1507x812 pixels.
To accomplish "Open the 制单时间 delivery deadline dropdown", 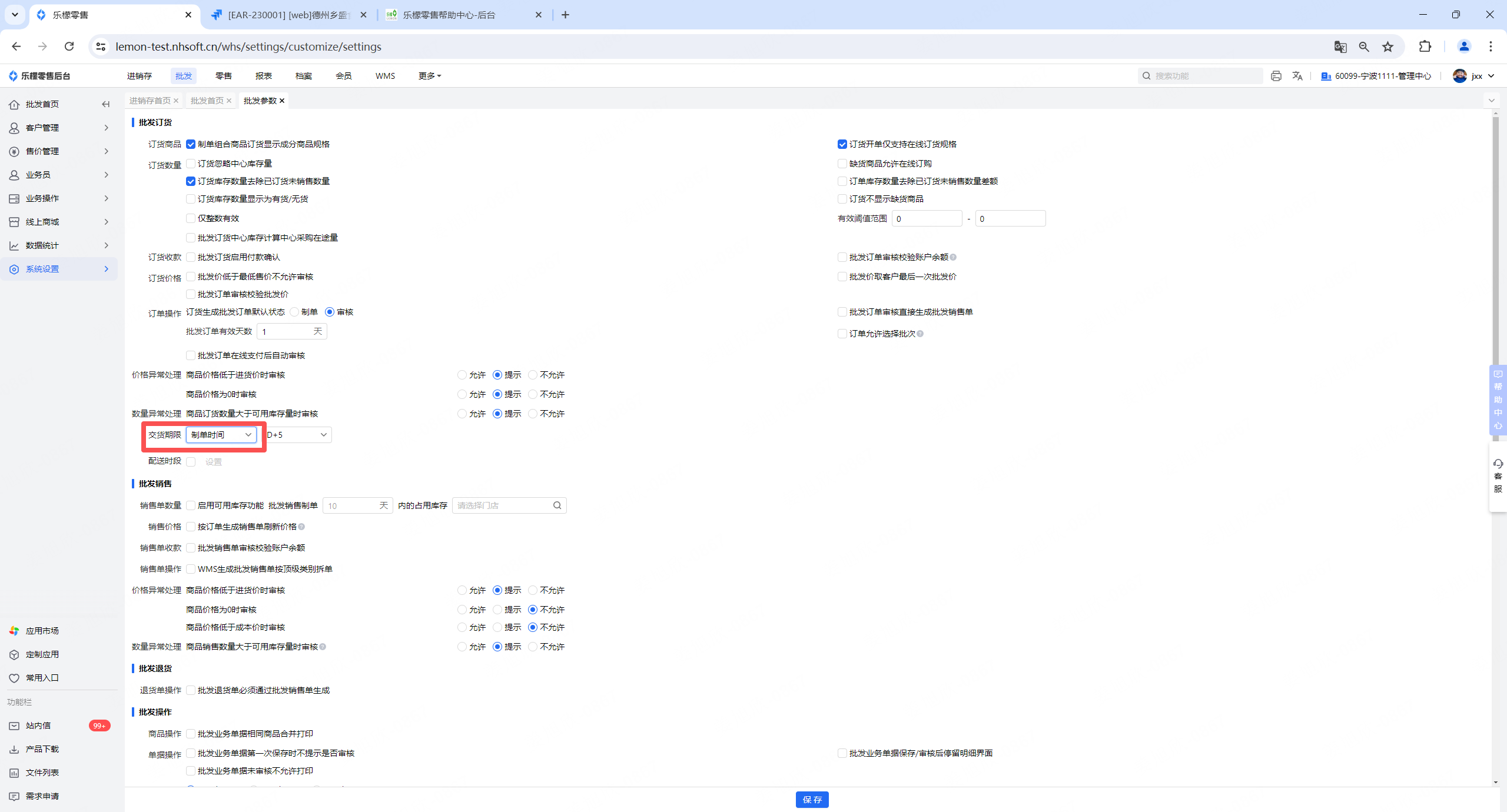I will click(x=221, y=435).
